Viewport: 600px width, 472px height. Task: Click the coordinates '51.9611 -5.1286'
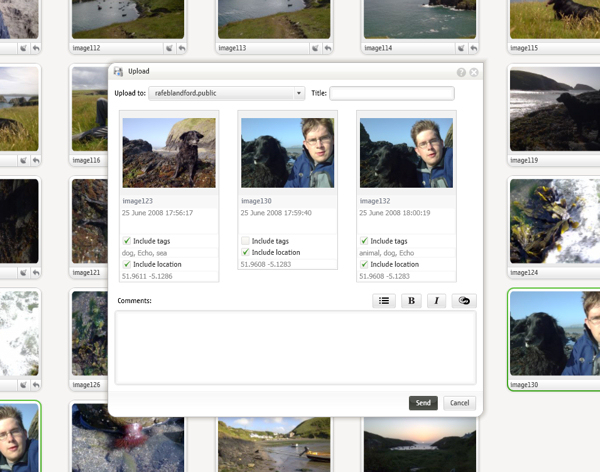[x=147, y=276]
